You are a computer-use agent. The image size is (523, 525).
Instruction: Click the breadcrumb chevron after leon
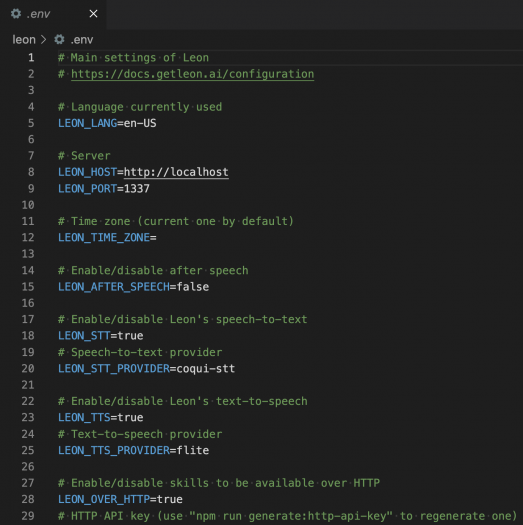pos(44,40)
